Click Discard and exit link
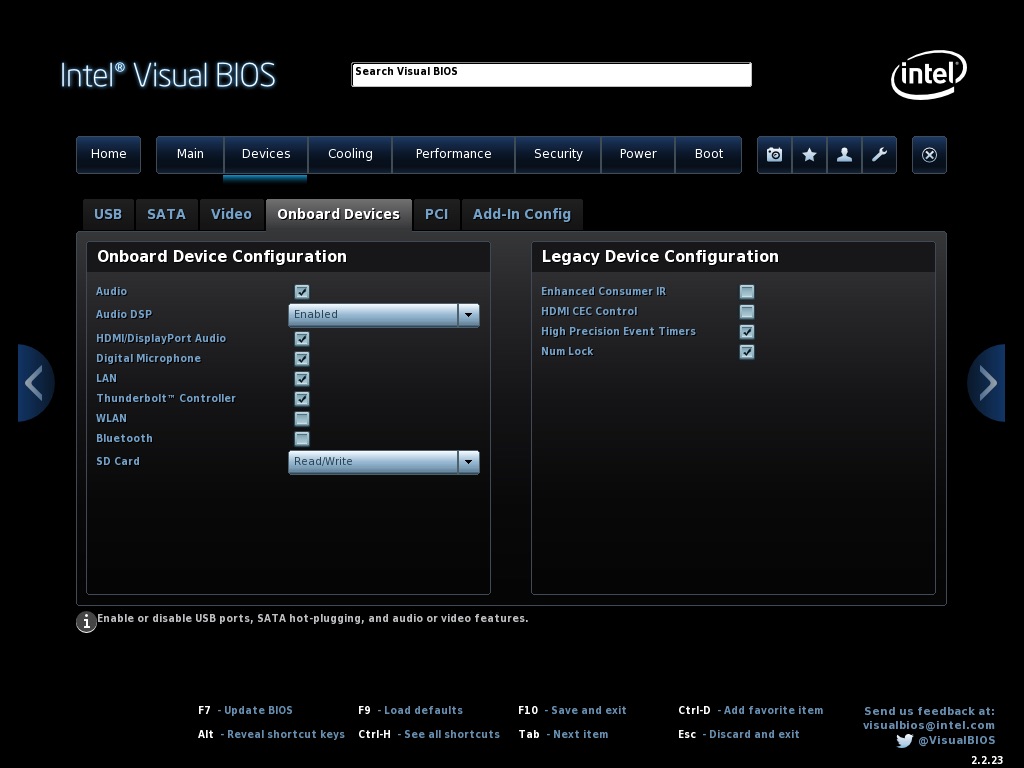Image resolution: width=1024 pixels, height=768 pixels. pyautogui.click(x=754, y=735)
